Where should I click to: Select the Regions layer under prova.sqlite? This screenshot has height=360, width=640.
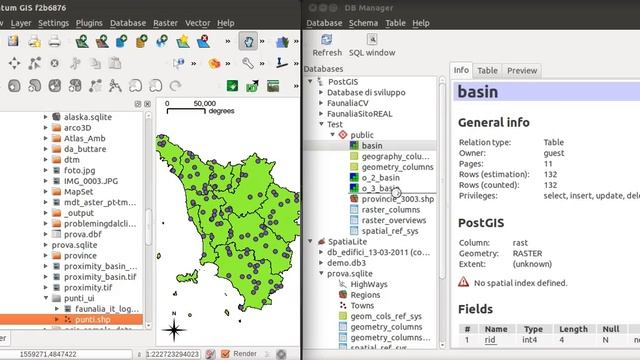[x=365, y=295]
